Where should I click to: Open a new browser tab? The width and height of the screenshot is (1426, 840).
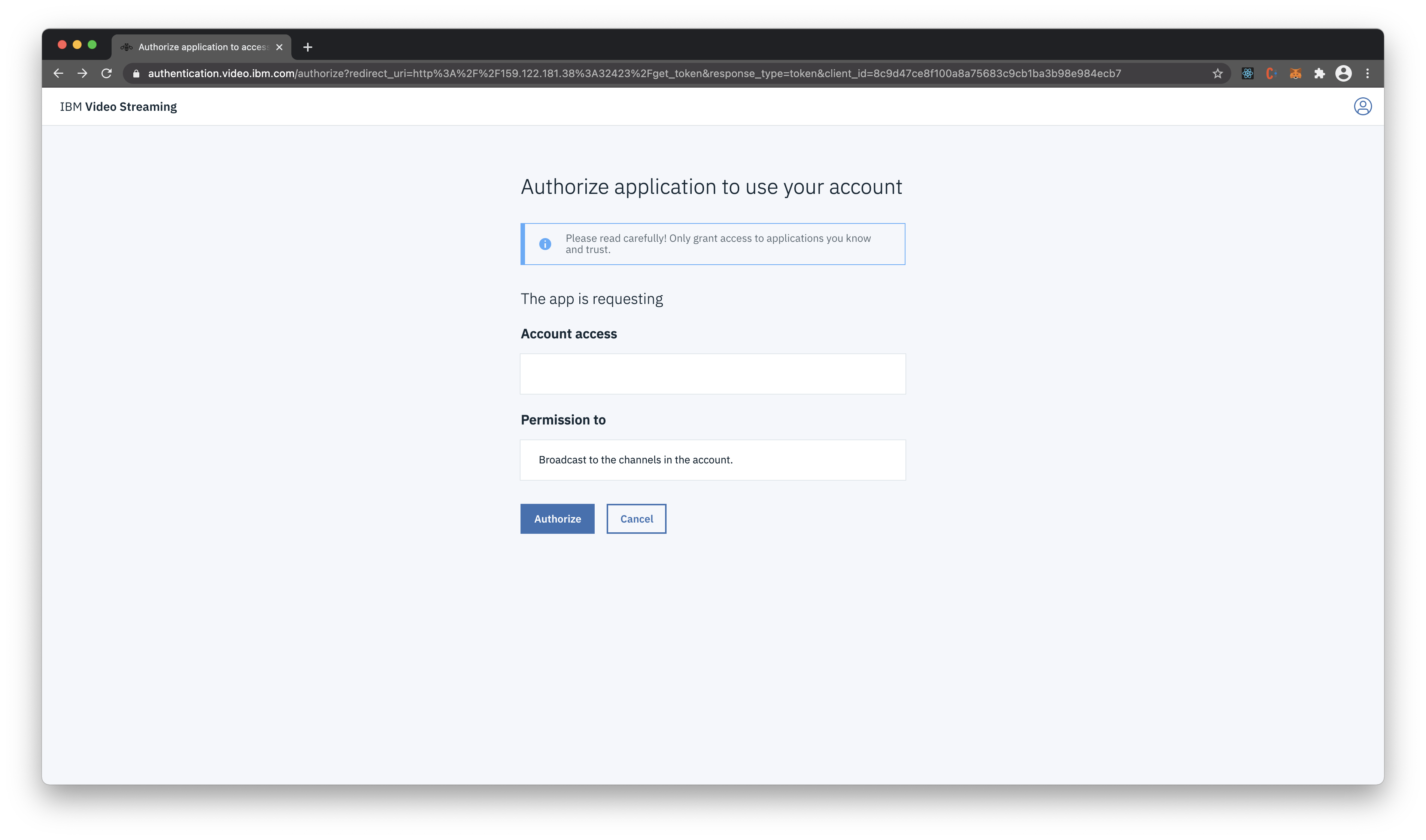[x=307, y=47]
